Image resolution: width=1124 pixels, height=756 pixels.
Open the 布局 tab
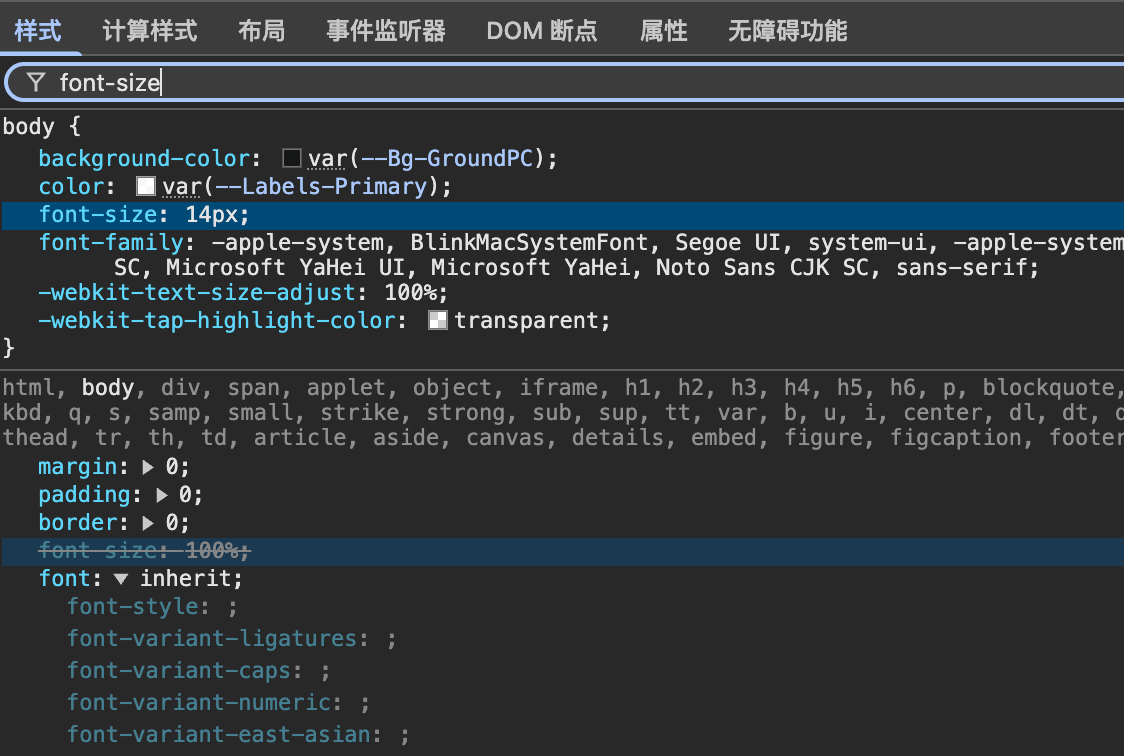click(x=261, y=31)
